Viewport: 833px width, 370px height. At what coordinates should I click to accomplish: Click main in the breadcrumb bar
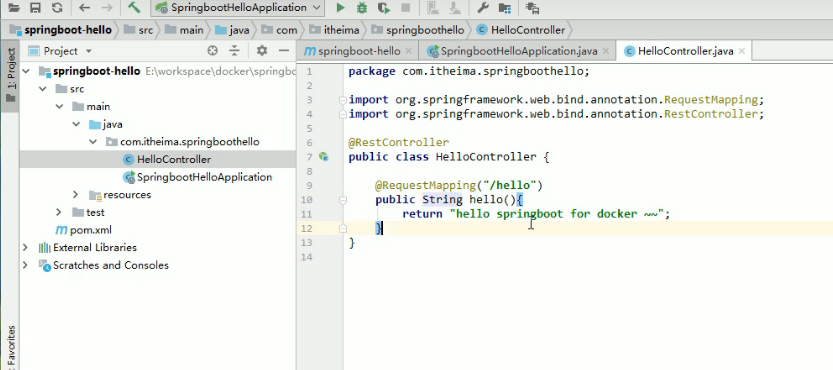(184, 30)
